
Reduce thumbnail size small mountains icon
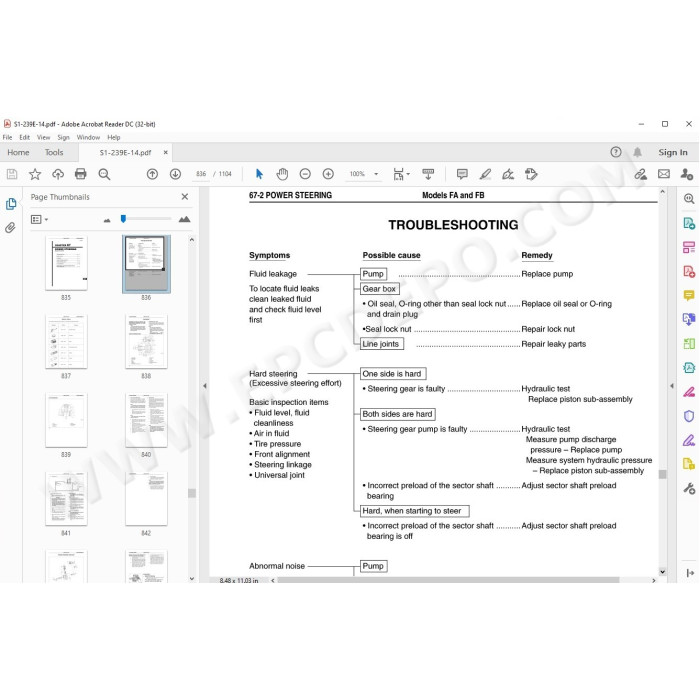pos(107,220)
